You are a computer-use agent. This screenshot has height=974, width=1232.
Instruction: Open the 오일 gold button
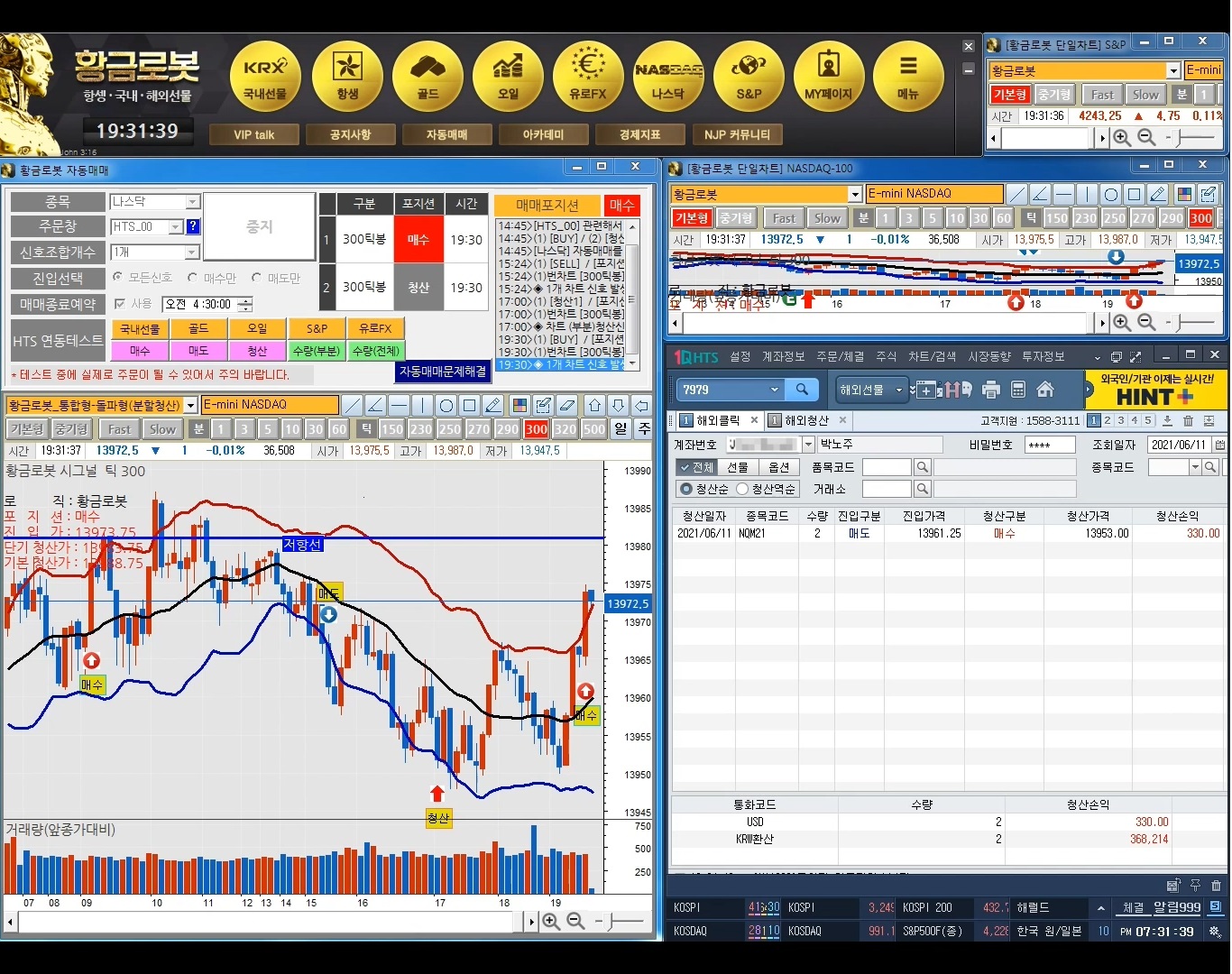coord(508,77)
